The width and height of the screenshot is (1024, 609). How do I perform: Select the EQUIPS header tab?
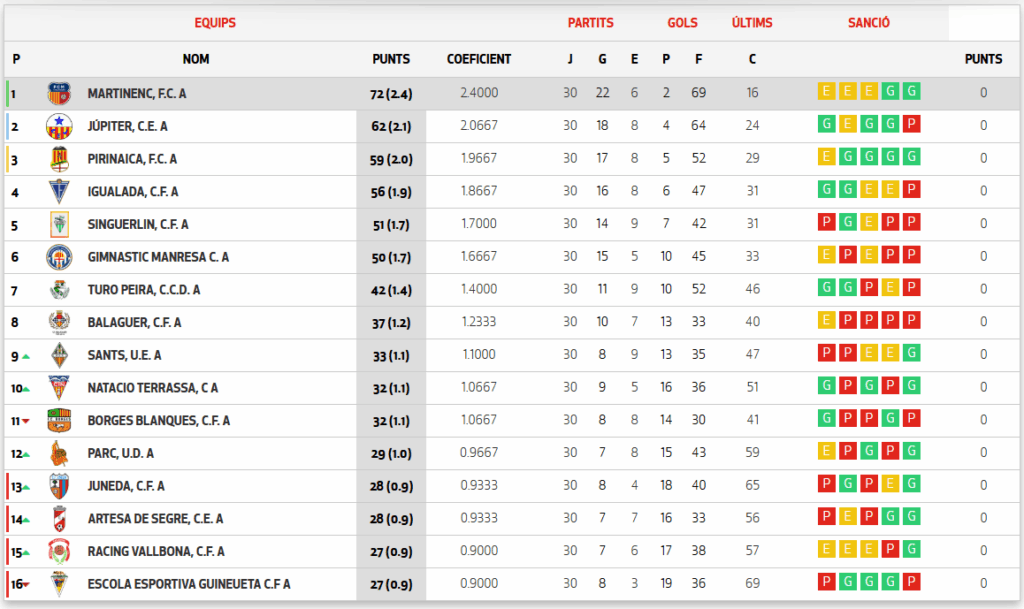(215, 23)
